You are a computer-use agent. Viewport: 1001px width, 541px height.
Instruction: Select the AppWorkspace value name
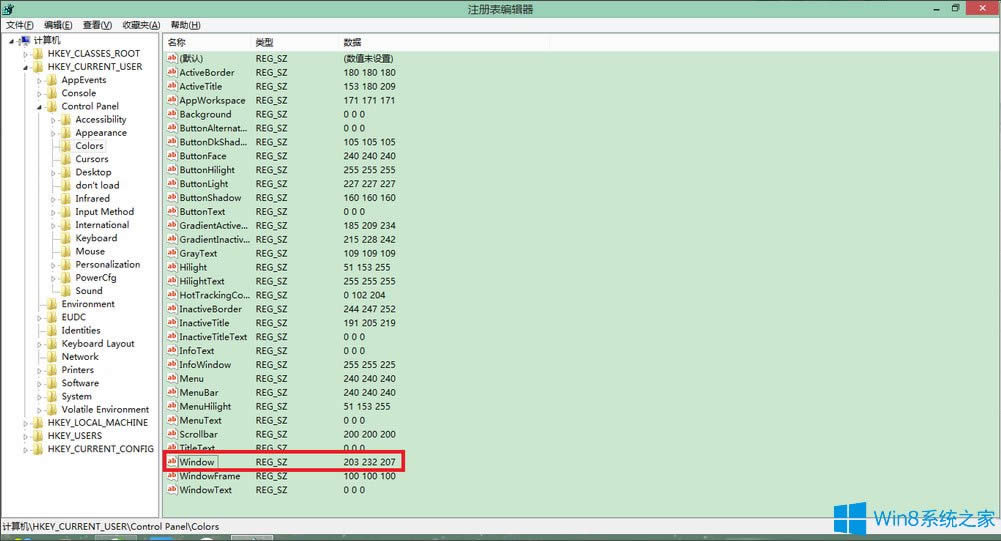(212, 100)
